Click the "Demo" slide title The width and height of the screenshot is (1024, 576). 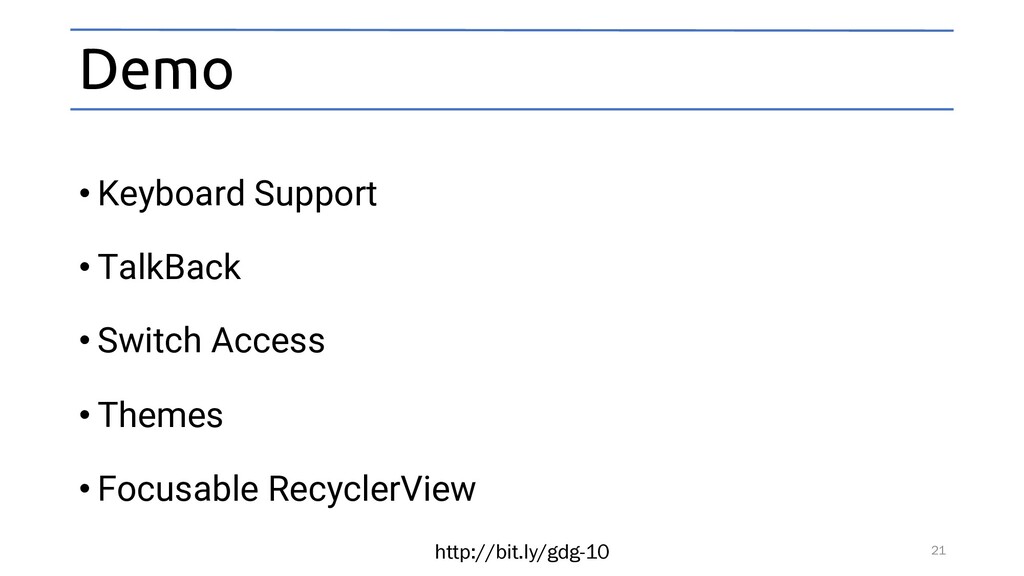pos(157,69)
